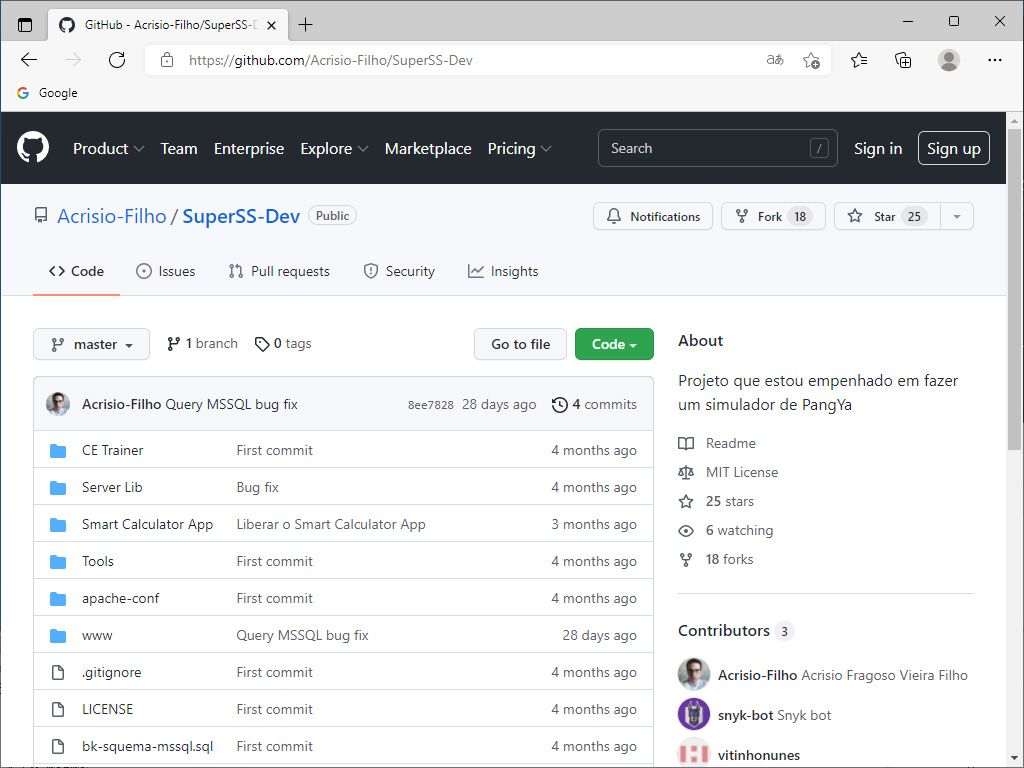Fork the repository with Fork button
Screen dimensions: 1024x768
773,217
